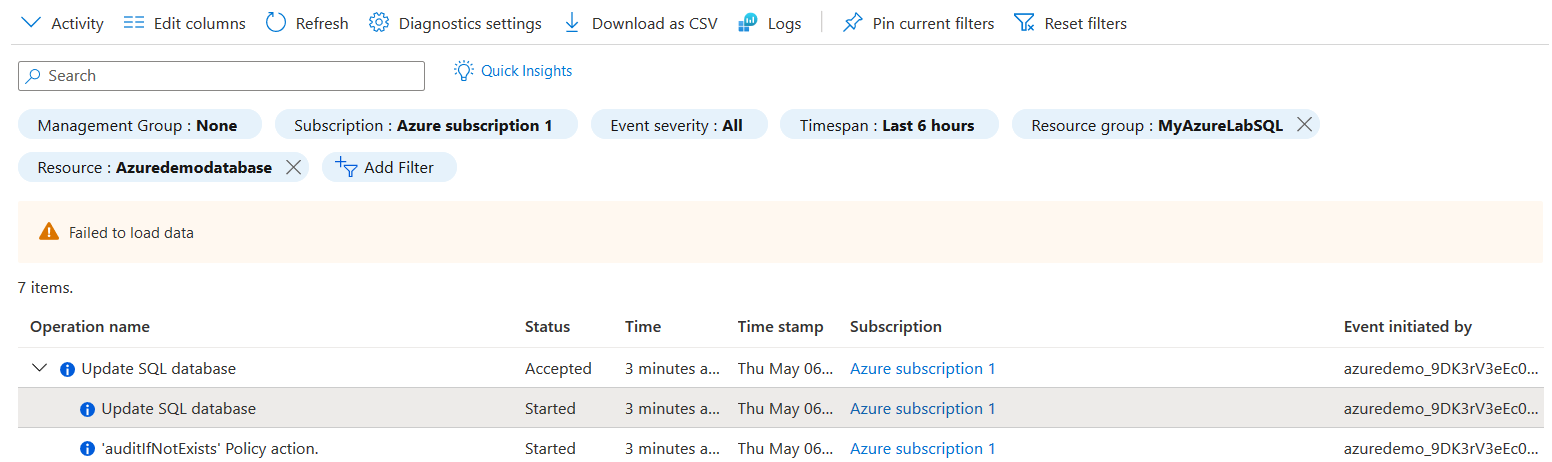Click the Quick Insights lightbulb icon
The image size is (1552, 462).
[463, 71]
